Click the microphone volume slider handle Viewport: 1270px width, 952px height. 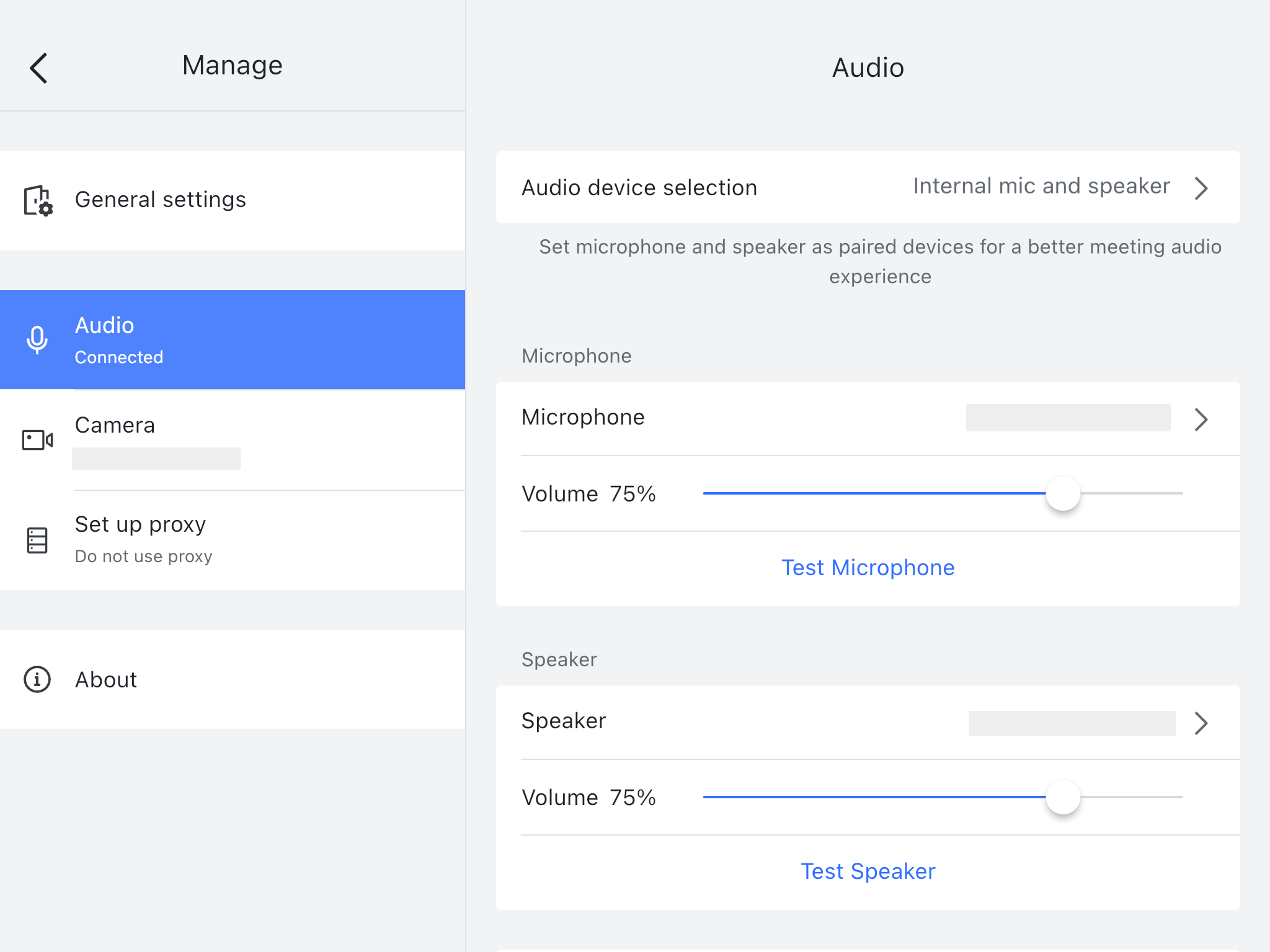pos(1063,493)
